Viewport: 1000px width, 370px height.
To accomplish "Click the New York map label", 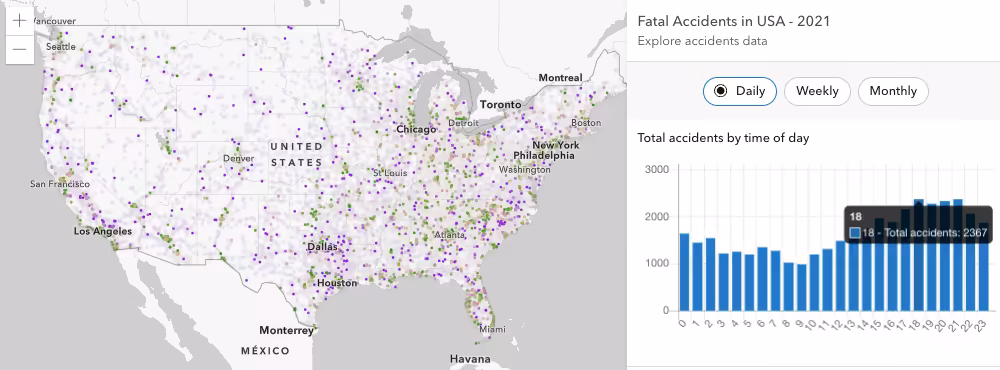I will [556, 145].
